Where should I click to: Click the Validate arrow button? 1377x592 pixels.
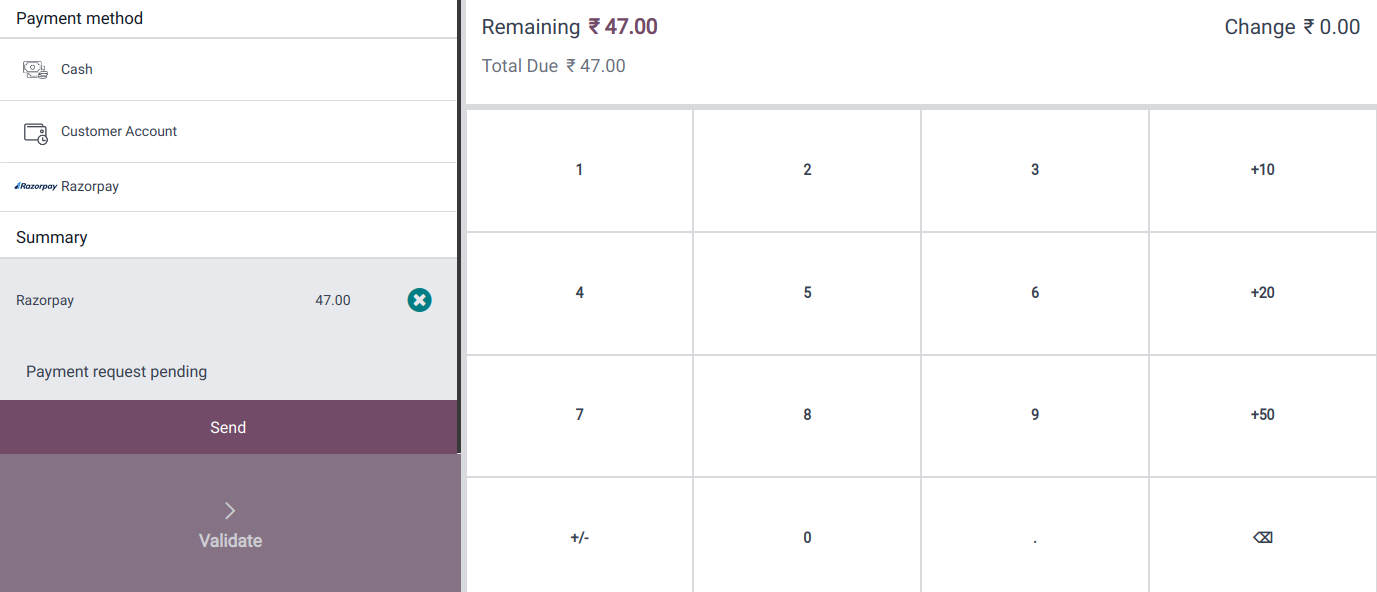click(230, 523)
